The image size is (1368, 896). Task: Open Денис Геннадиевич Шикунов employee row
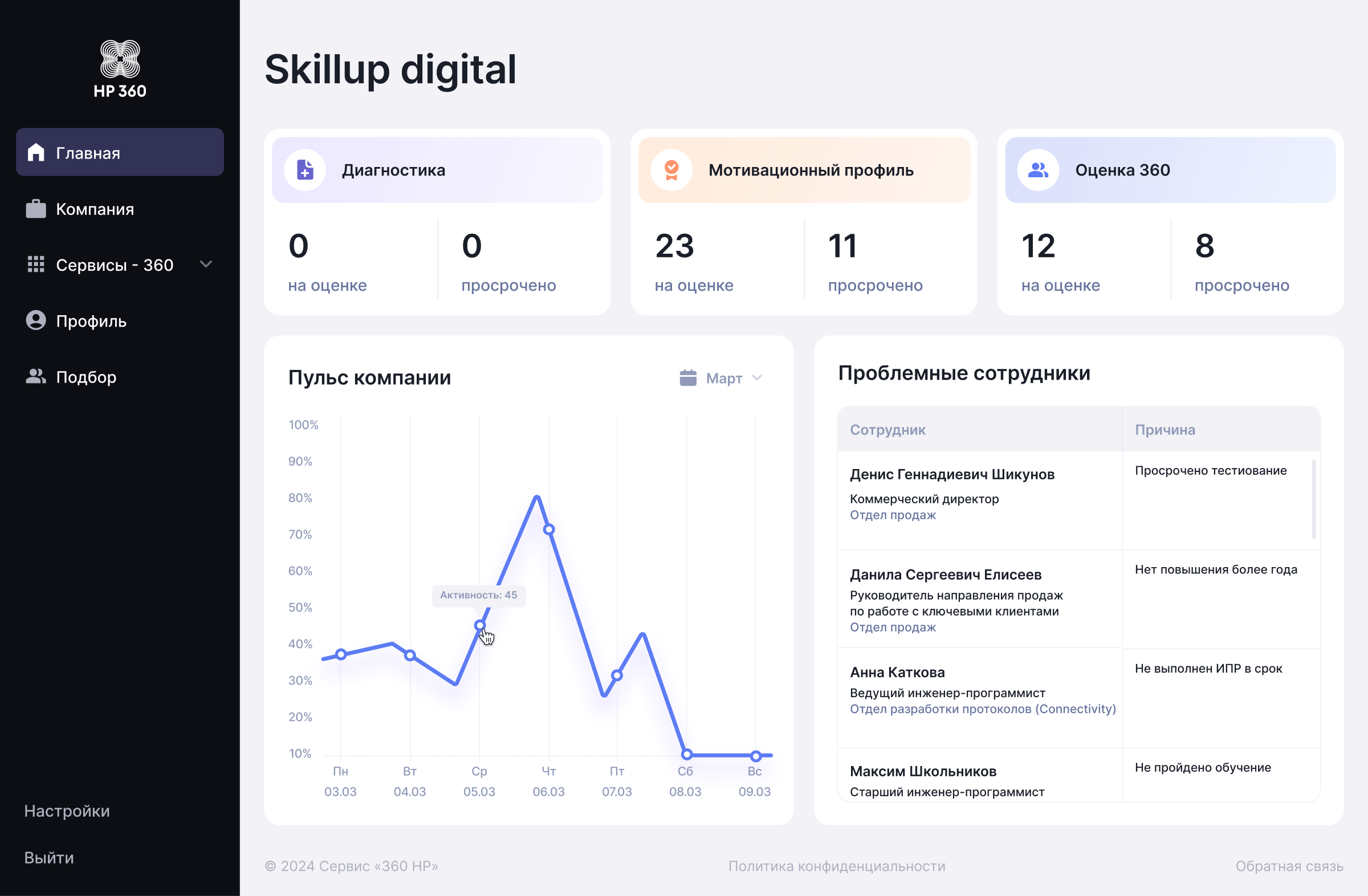[x=952, y=474]
